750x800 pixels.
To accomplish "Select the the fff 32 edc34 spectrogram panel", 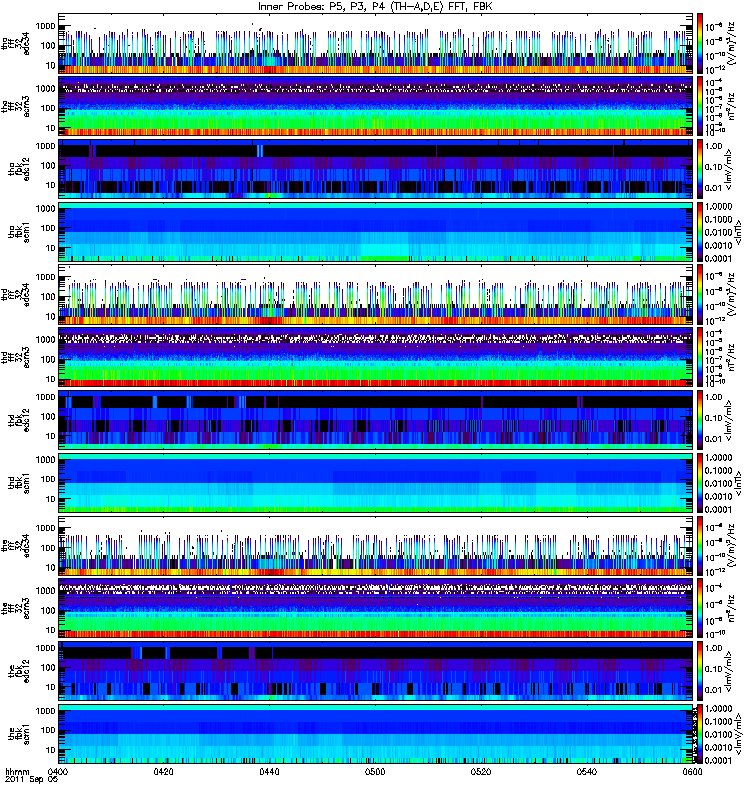I will click(376, 546).
